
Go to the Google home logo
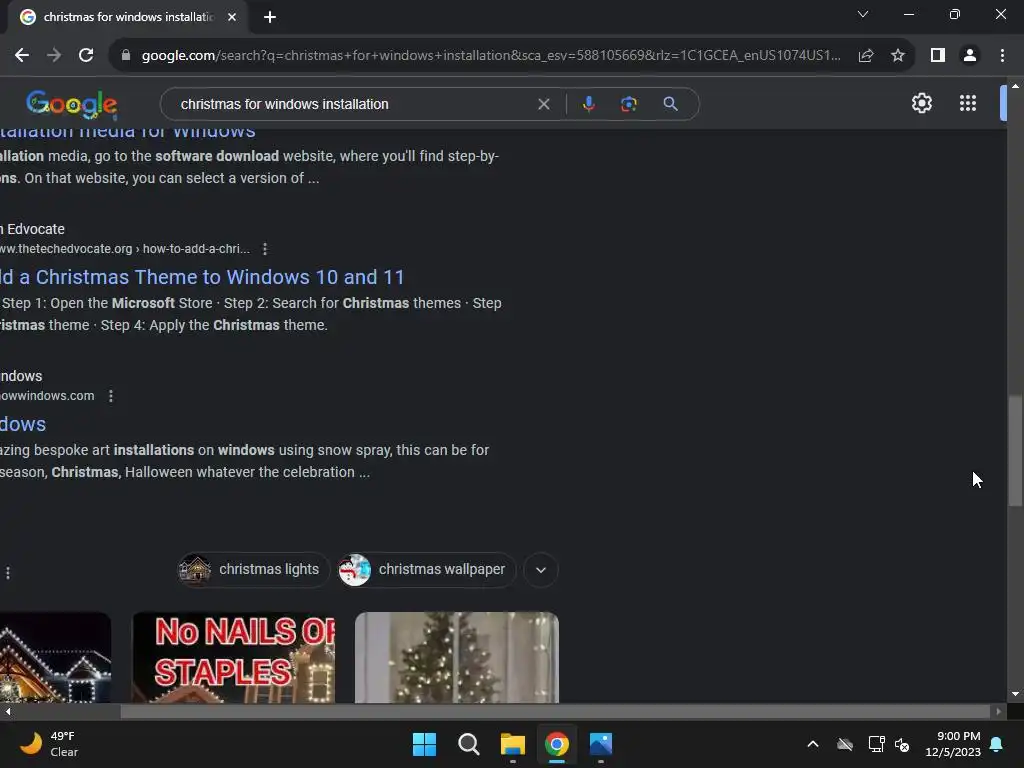(x=72, y=104)
